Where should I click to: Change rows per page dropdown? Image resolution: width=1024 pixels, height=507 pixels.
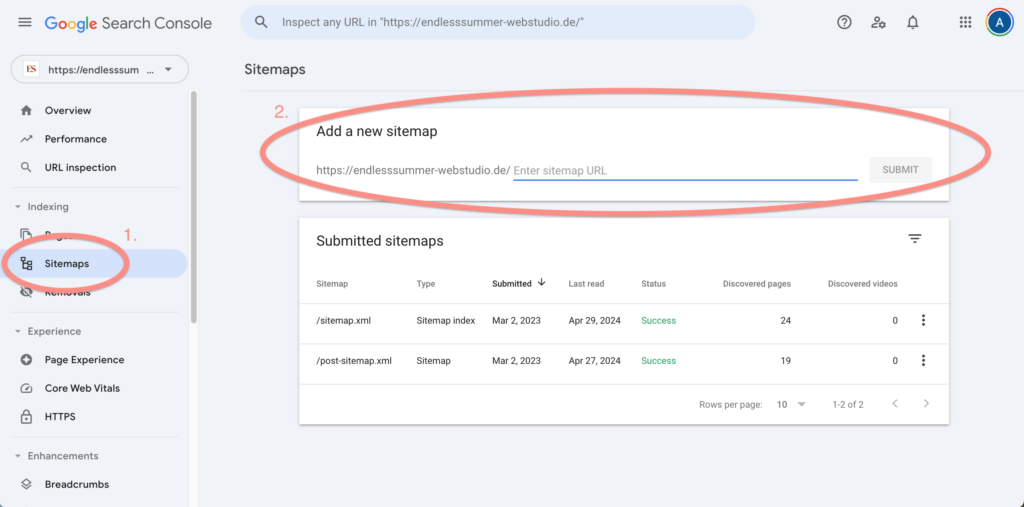click(x=791, y=404)
